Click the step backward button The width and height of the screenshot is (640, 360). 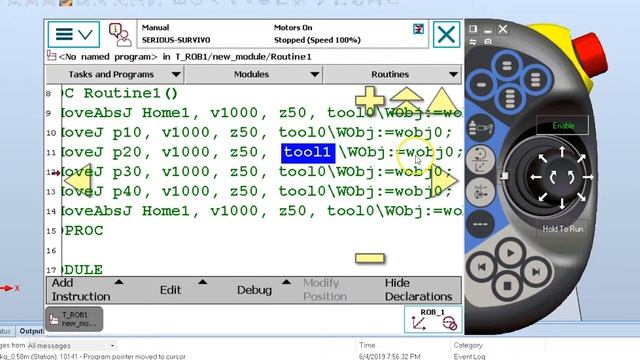481,268
